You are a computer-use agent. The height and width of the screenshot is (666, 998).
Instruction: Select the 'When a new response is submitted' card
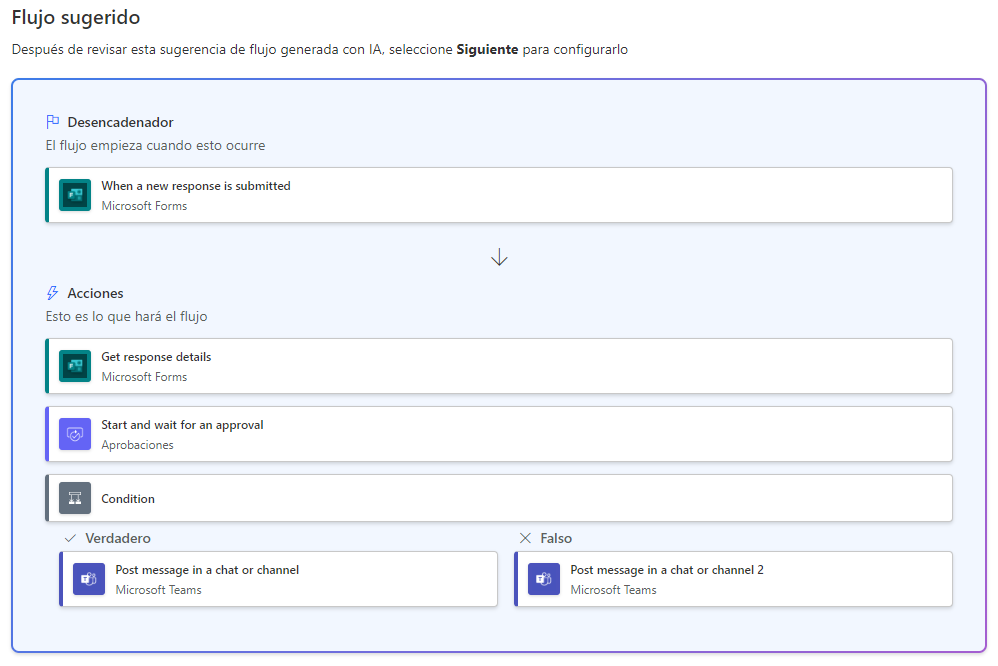coord(499,195)
